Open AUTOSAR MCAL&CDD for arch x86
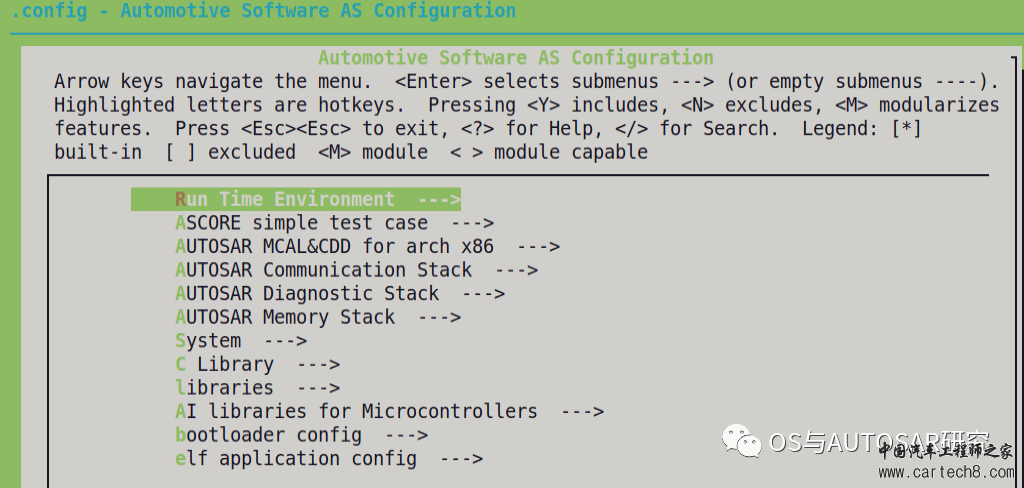The width and height of the screenshot is (1024, 488). pyautogui.click(x=368, y=246)
